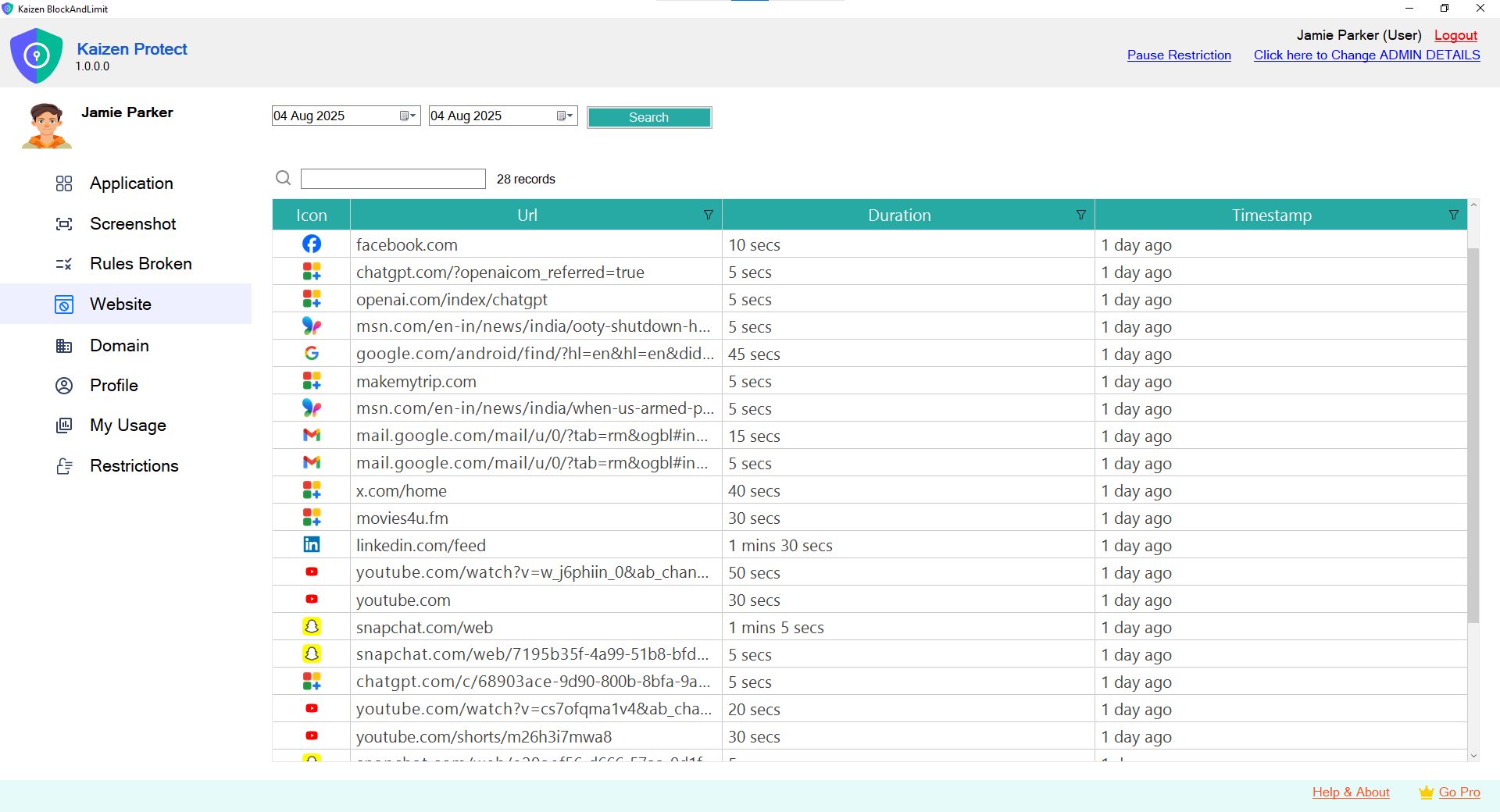Open the Restrictions menu item
This screenshot has height=812, width=1500.
134,466
